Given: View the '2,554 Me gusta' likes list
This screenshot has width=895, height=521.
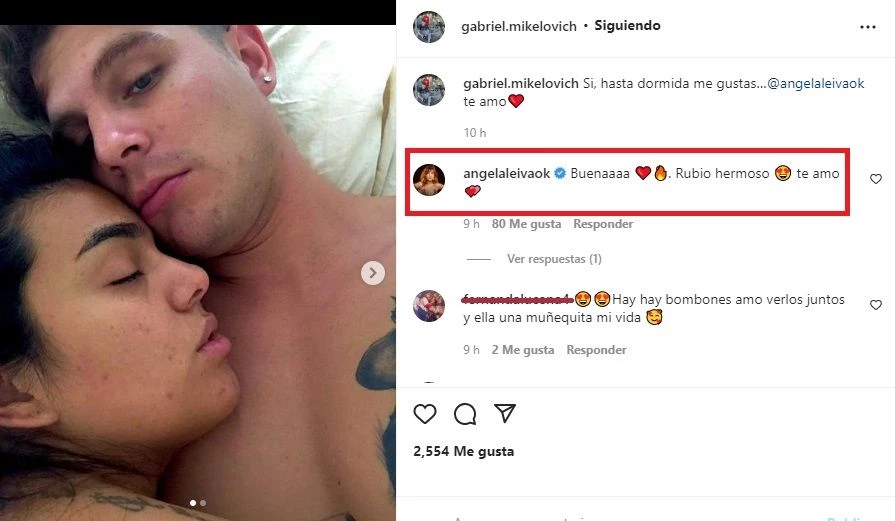Looking at the screenshot, I should (463, 451).
